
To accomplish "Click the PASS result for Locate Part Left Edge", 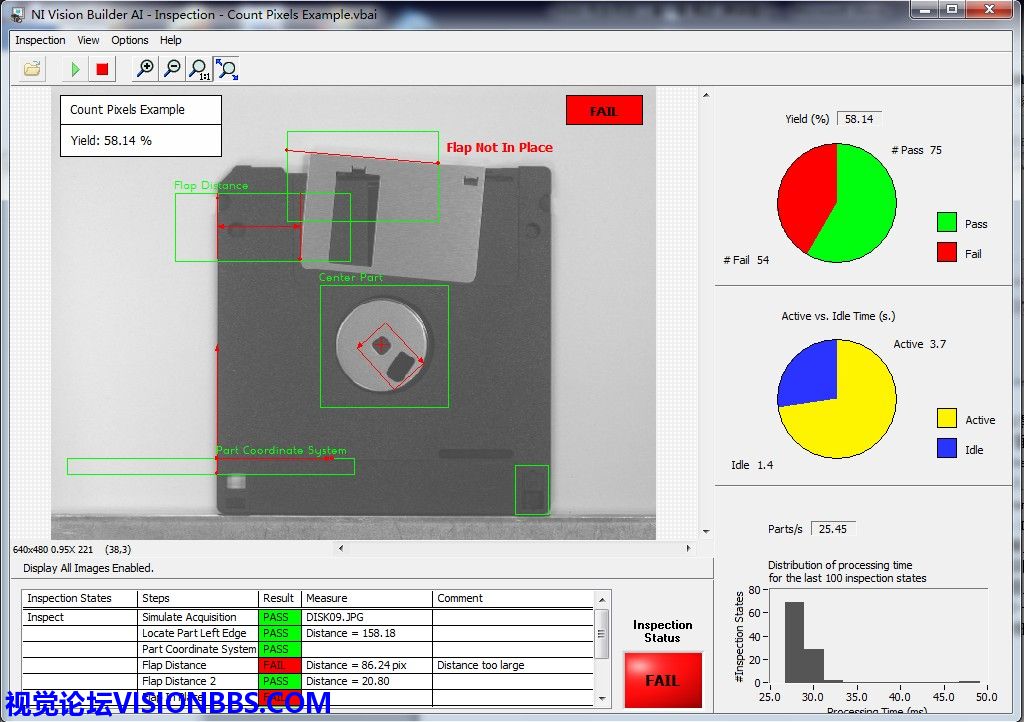I will (x=280, y=633).
